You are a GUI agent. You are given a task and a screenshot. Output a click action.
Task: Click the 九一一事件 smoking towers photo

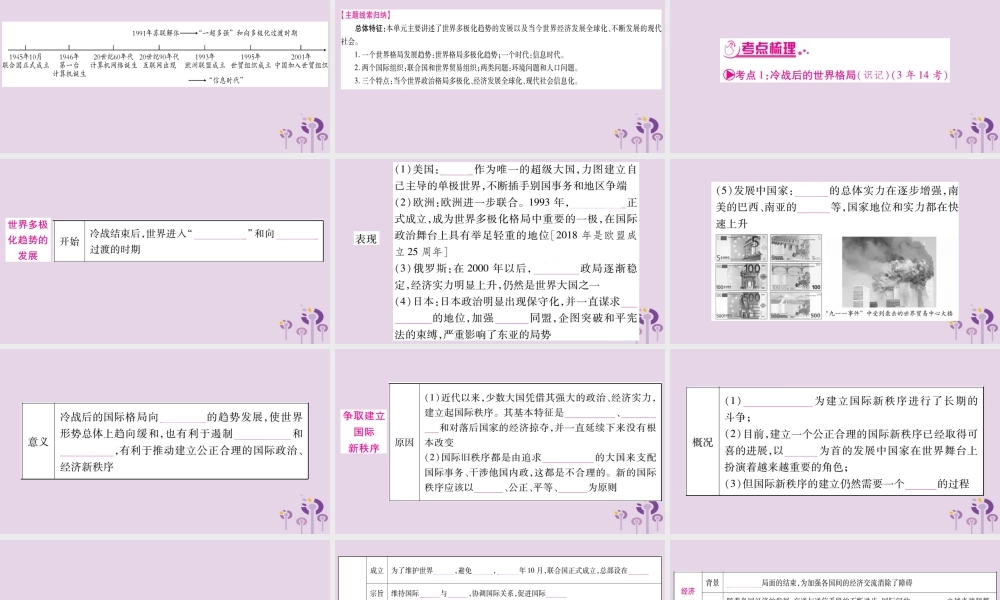[889, 272]
